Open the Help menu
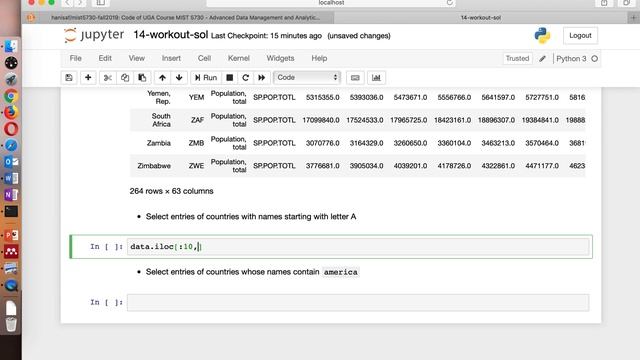 tap(319, 58)
